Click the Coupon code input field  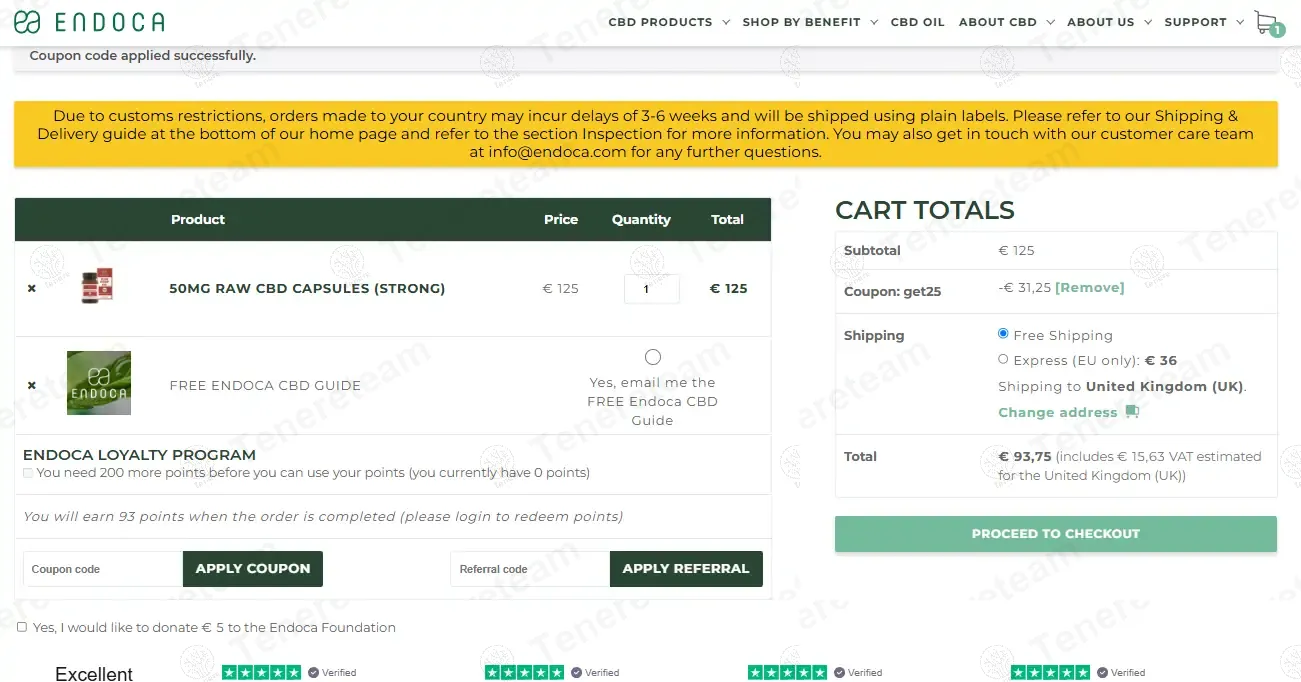pyautogui.click(x=103, y=569)
